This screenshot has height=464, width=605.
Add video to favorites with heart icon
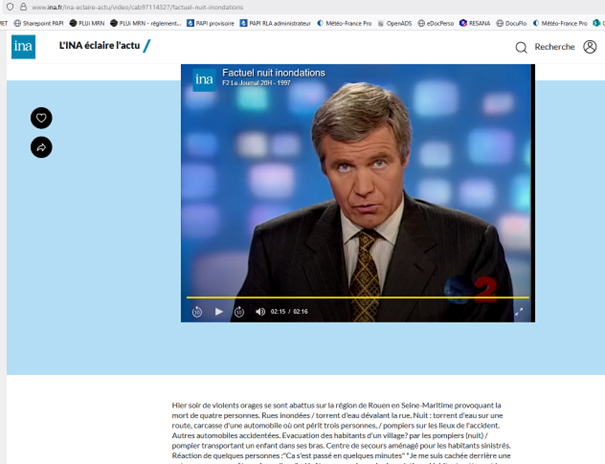(x=41, y=118)
